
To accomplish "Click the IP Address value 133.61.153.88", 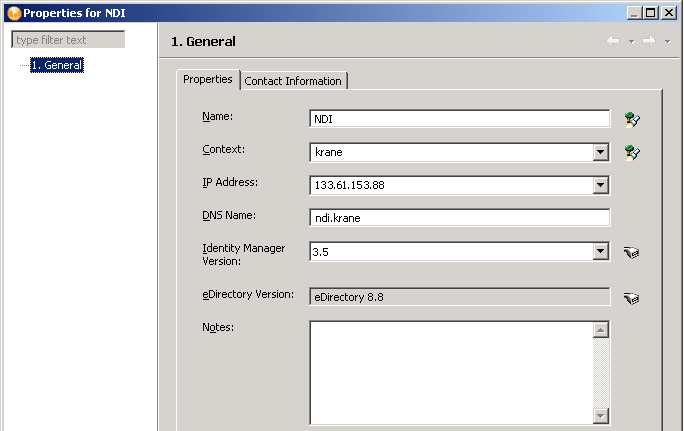I will tap(349, 185).
